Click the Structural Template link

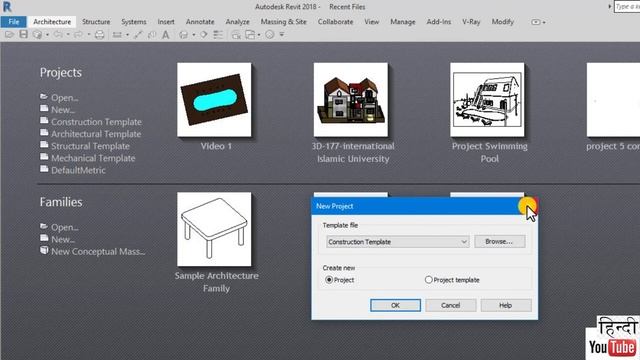(x=90, y=146)
